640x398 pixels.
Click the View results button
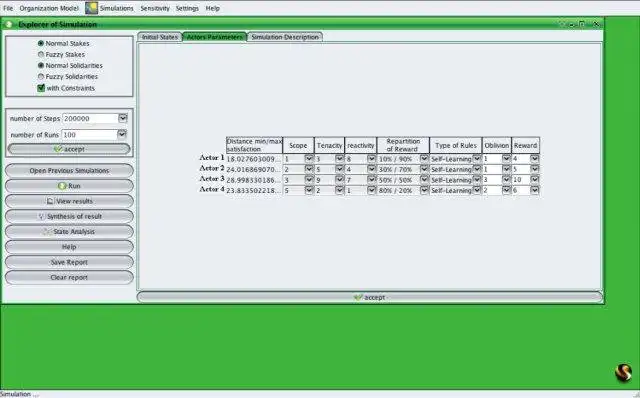[x=69, y=201]
